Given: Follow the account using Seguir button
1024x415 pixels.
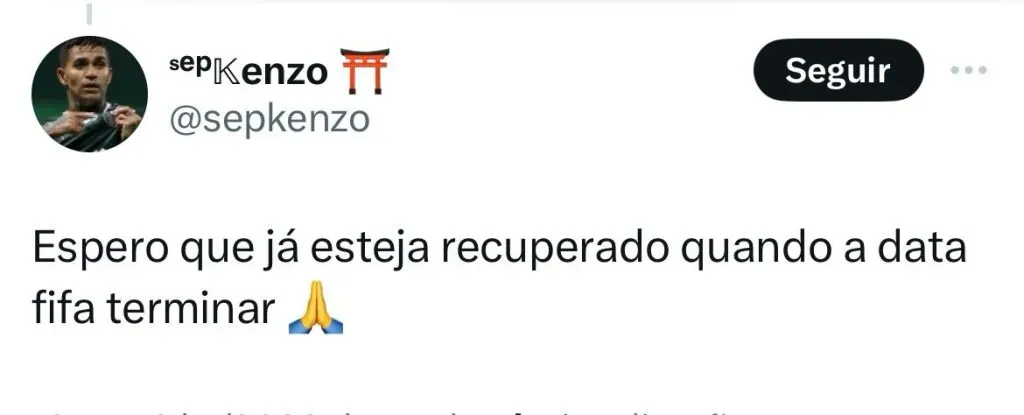Looking at the screenshot, I should (x=839, y=70).
